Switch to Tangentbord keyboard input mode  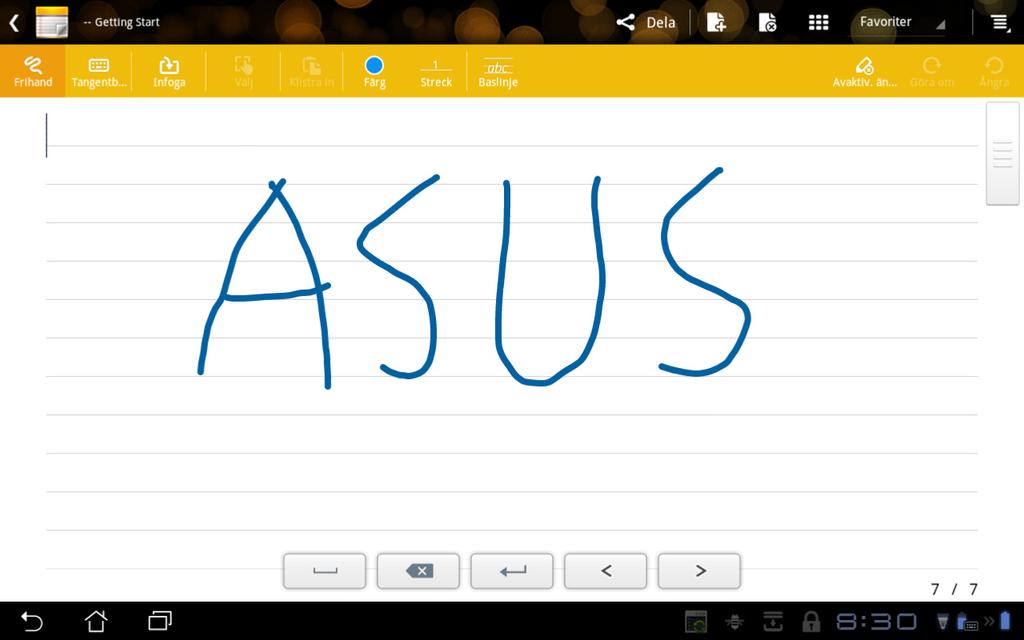99,72
